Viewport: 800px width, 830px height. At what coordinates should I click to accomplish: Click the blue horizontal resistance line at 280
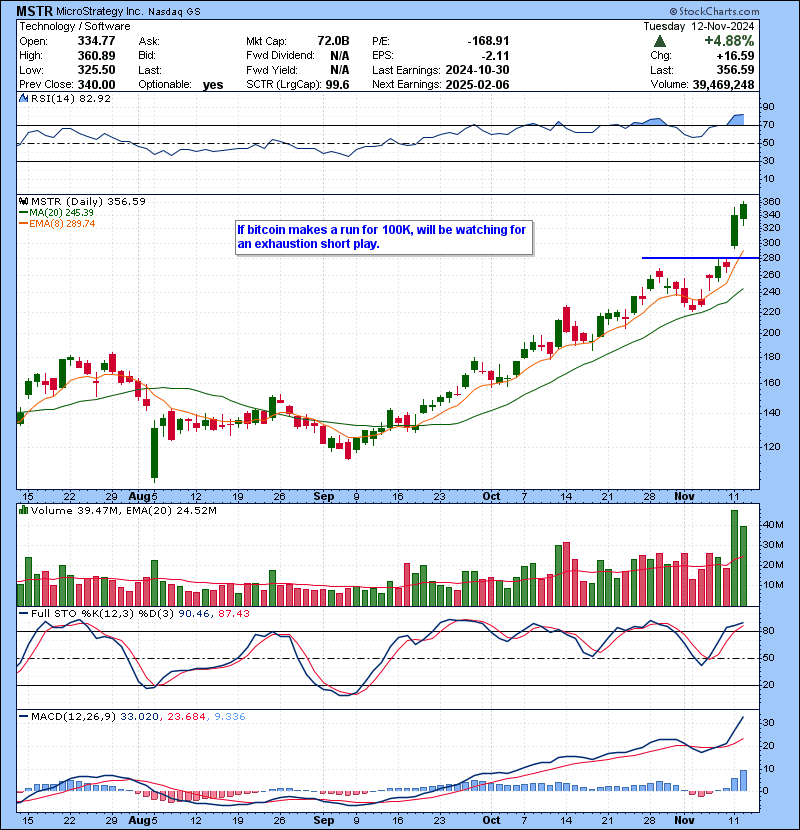[700, 258]
